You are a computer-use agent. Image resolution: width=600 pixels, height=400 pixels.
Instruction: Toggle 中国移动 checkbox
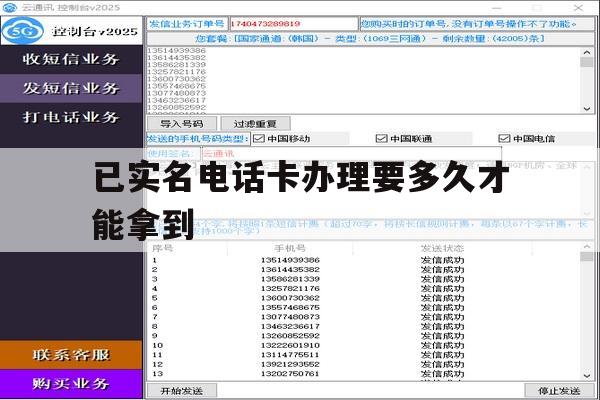pyautogui.click(x=259, y=139)
